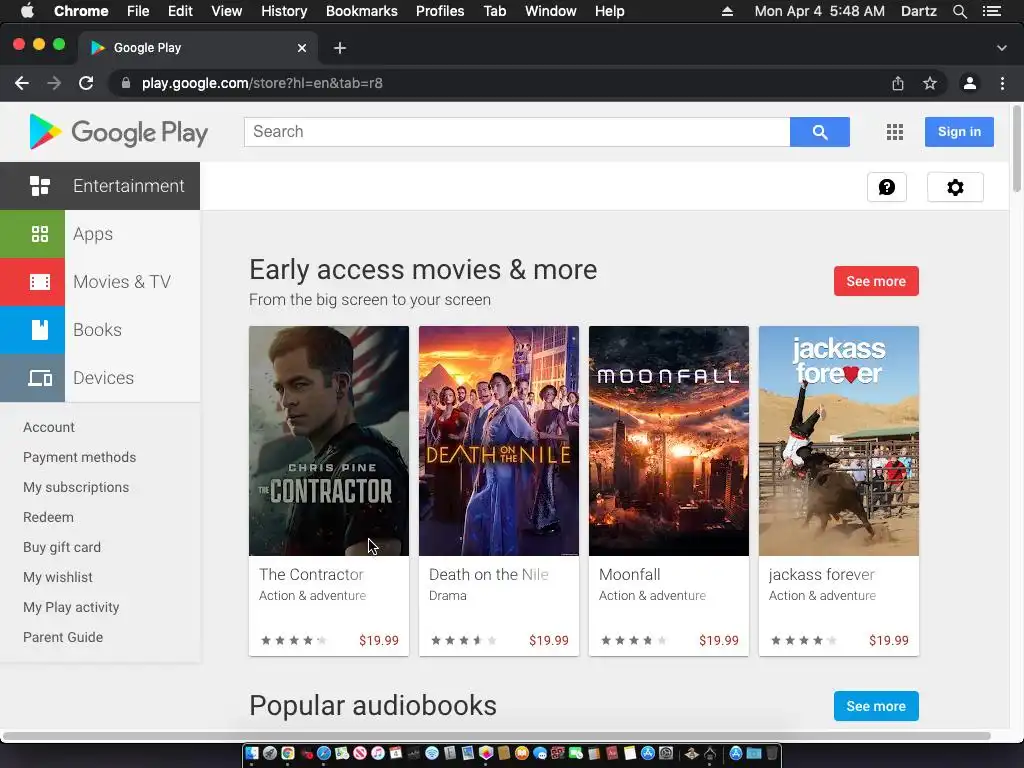Screen dimensions: 1024x768
Task: Expand the tab search chevron
Action: 1002,48
